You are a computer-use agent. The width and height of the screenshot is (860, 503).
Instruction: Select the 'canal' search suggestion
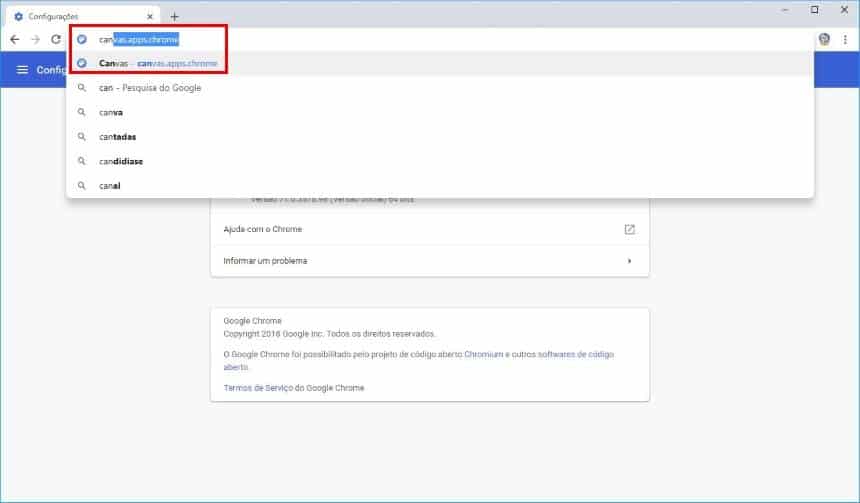440,185
